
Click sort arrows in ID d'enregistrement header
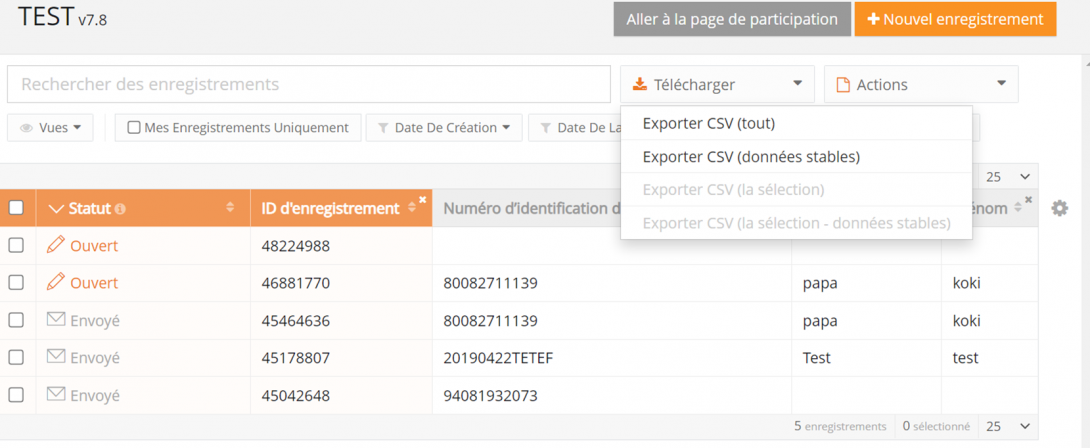(411, 208)
